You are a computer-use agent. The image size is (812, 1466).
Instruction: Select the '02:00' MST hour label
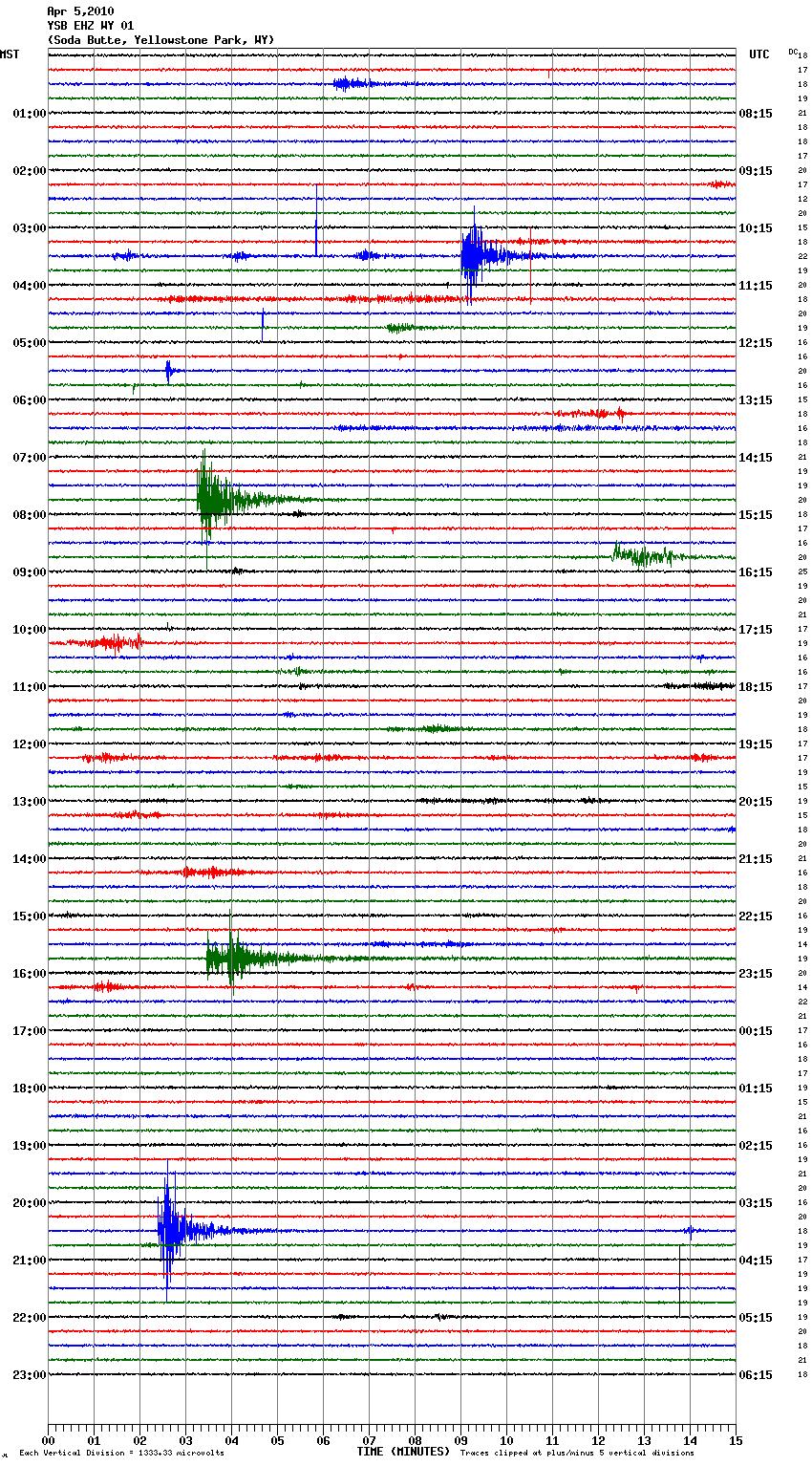pos(29,171)
